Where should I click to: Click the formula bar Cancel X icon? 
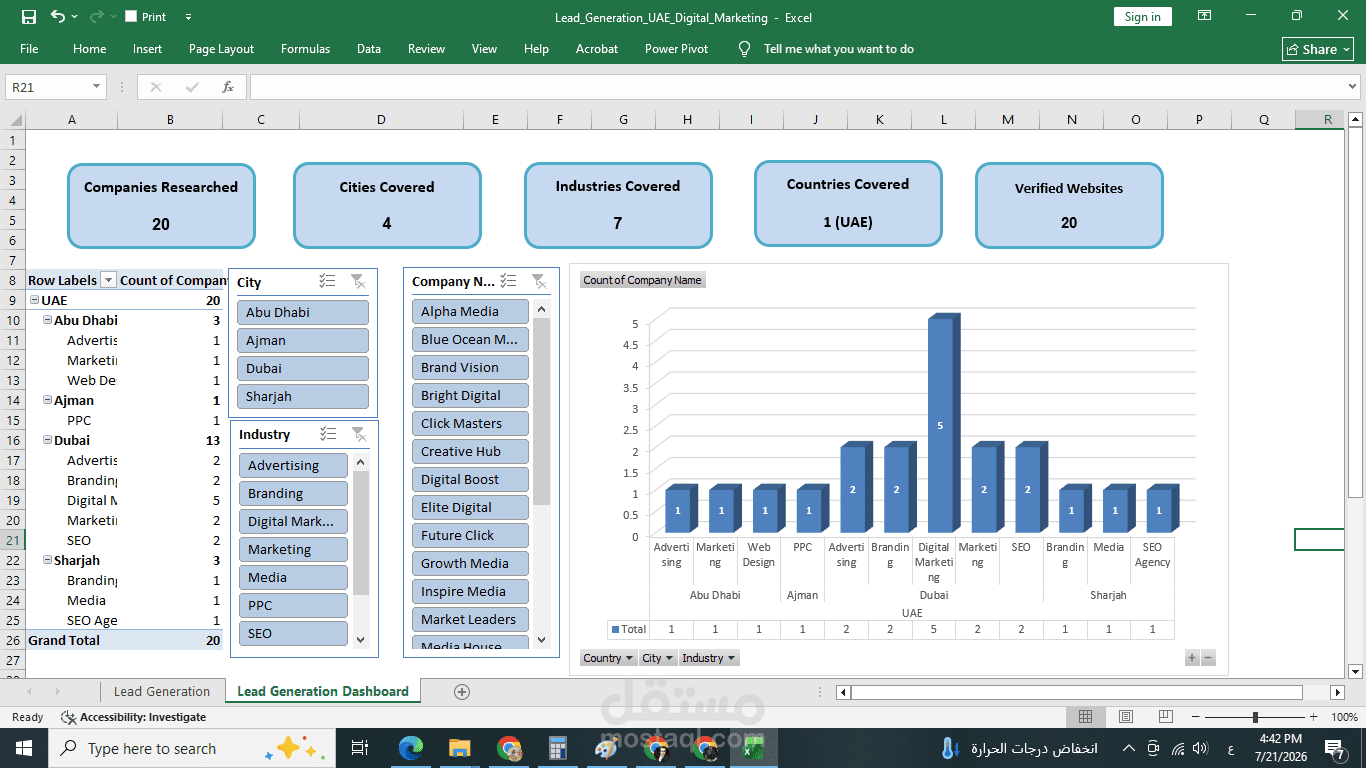point(156,87)
